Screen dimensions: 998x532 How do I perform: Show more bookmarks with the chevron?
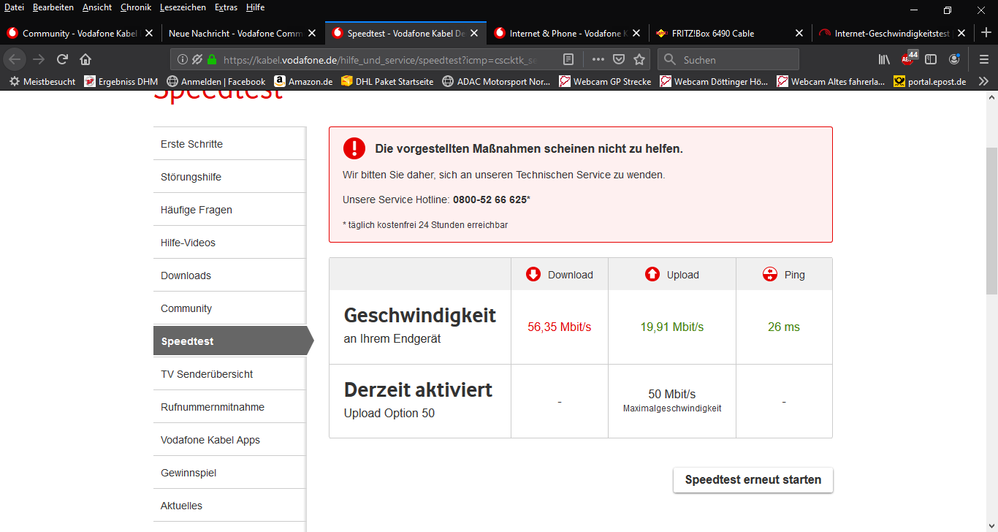(x=983, y=81)
